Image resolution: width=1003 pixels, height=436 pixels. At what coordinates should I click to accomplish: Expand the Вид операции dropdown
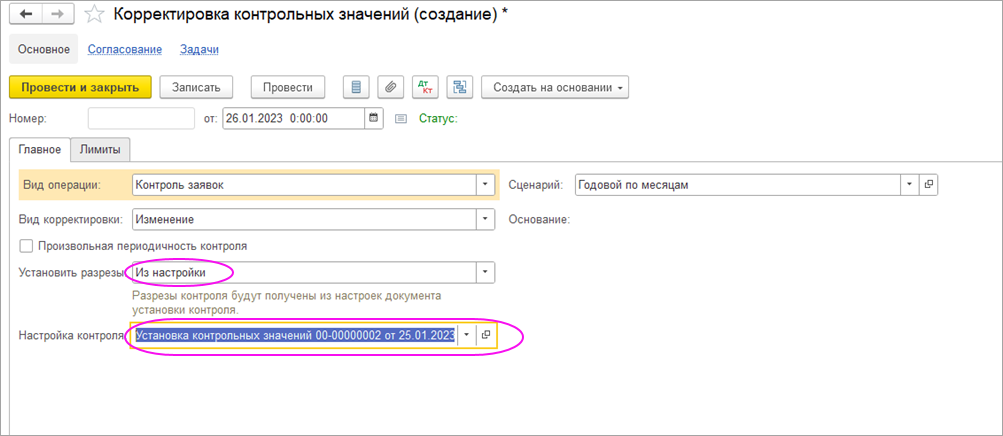pyautogui.click(x=486, y=185)
